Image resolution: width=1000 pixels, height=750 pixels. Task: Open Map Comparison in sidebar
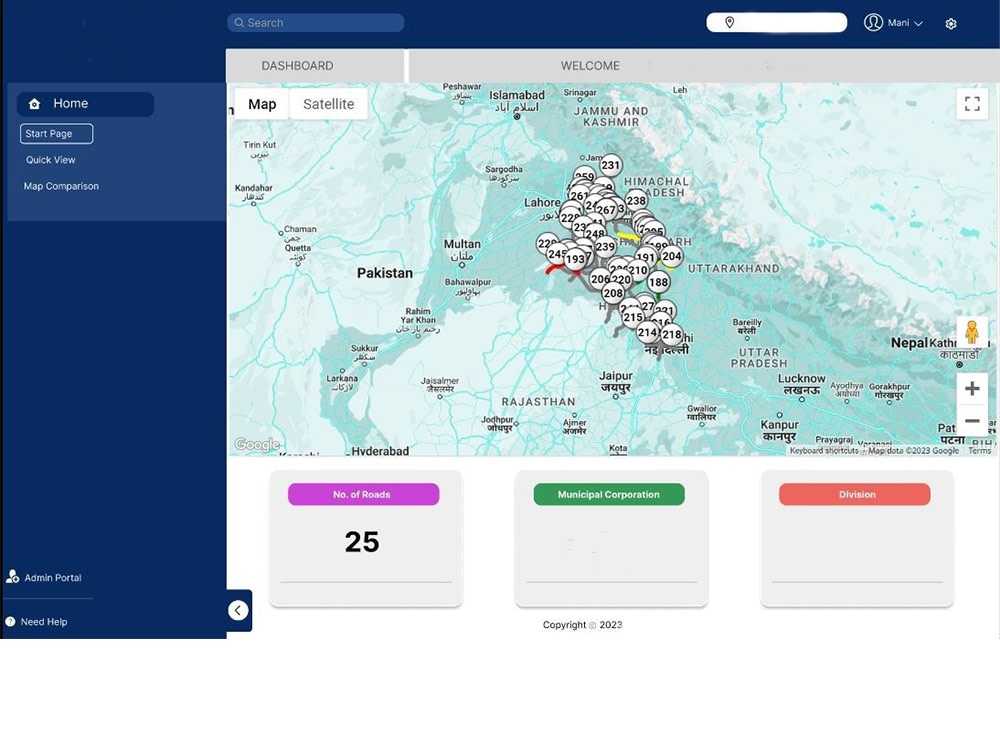61,186
